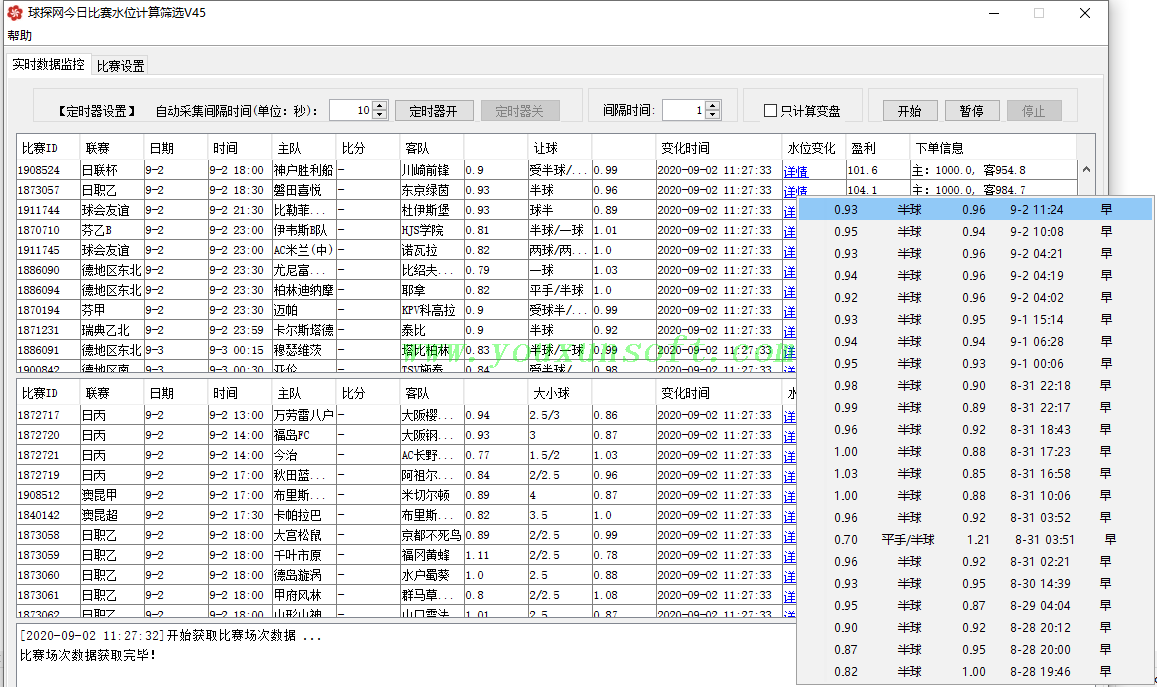Click KPV科高拉 away team cell

[x=432, y=310]
